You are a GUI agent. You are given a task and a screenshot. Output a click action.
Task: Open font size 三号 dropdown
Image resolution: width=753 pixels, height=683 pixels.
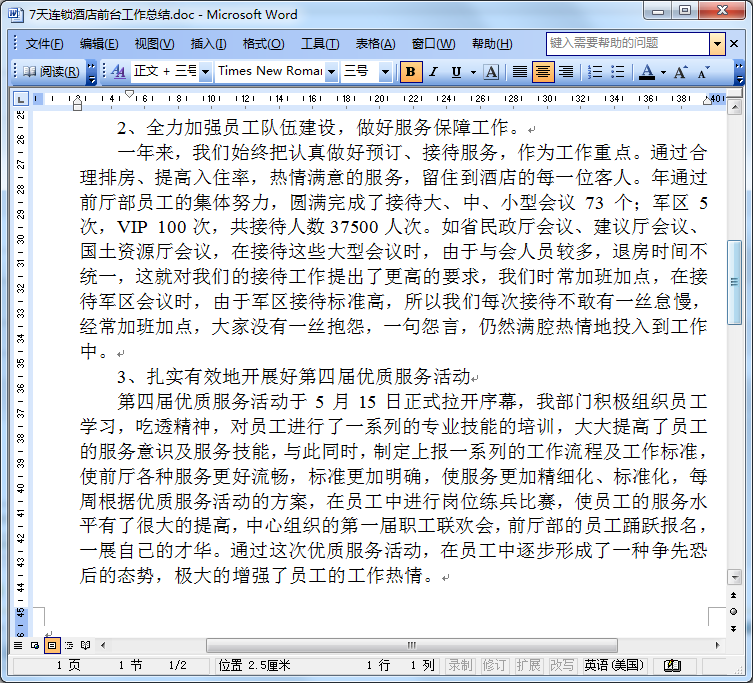[385, 72]
